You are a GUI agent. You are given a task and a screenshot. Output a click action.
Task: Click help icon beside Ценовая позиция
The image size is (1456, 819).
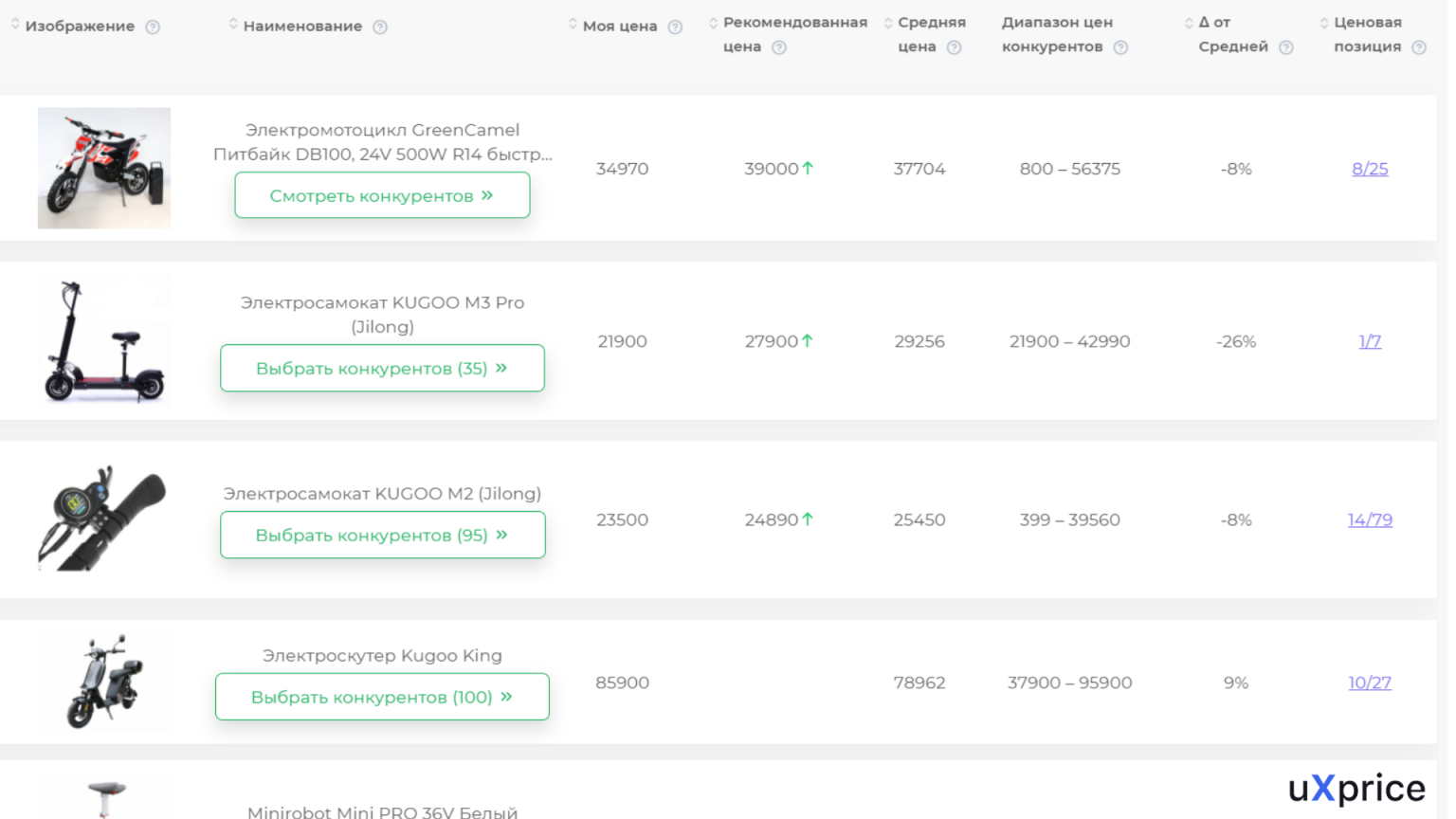(x=1419, y=47)
